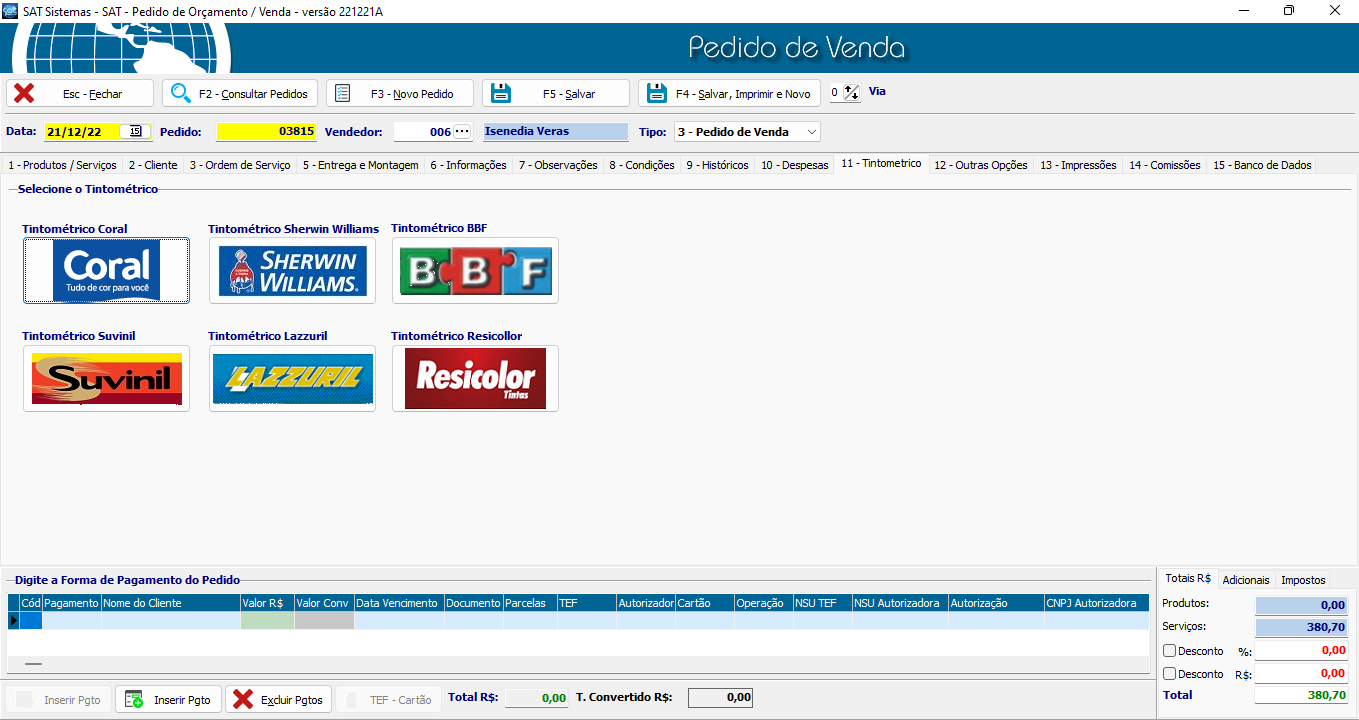Choose the Sherwin Williams tintometric logo
Image resolution: width=1359 pixels, height=720 pixels.
tap(292, 270)
